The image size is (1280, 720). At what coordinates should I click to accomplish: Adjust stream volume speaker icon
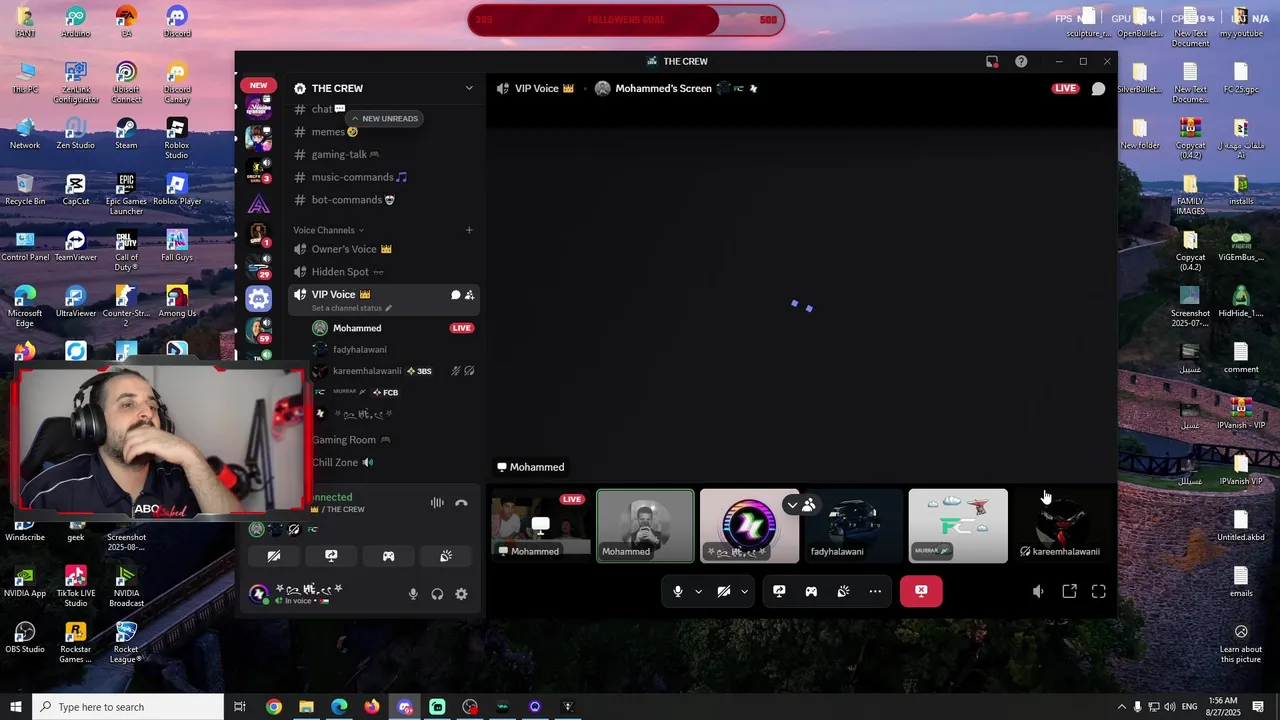[x=1037, y=592]
